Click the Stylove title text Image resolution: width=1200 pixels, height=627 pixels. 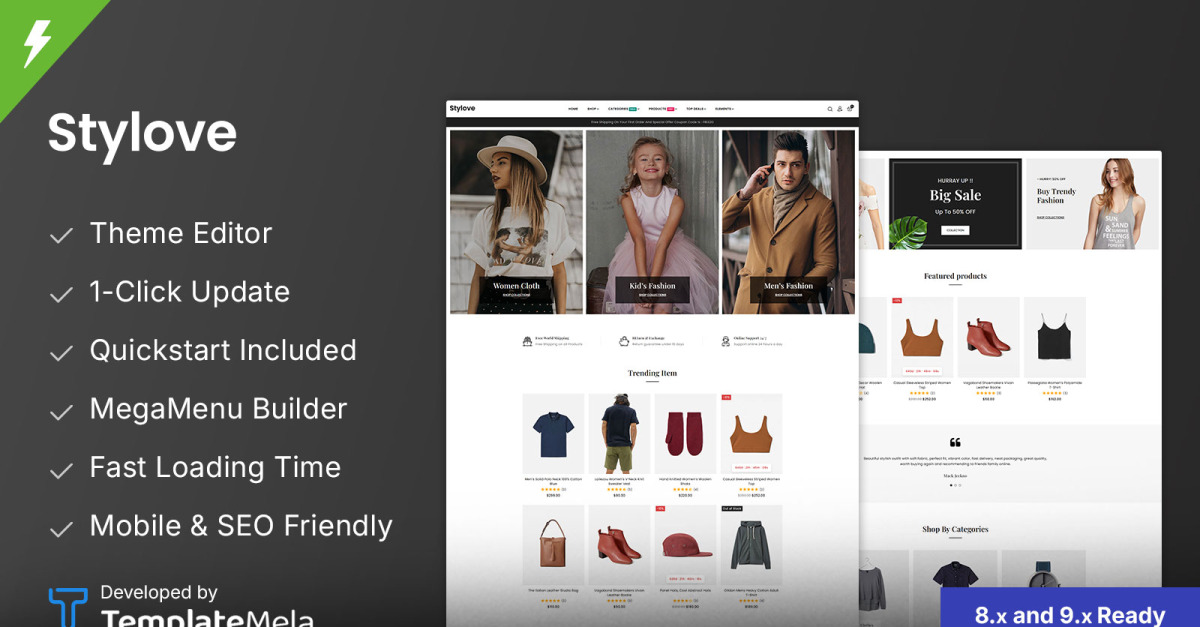142,133
